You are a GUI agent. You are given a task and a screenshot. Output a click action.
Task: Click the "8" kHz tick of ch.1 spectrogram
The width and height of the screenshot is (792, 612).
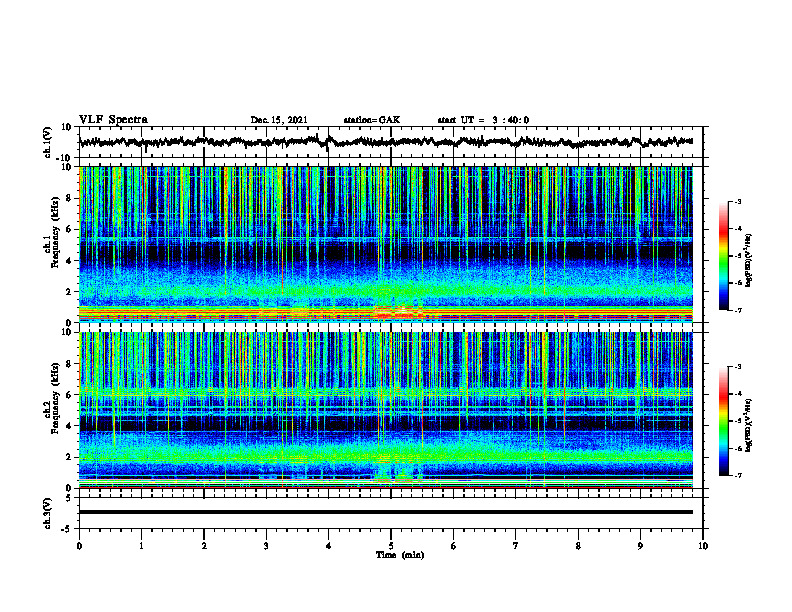tap(69, 198)
